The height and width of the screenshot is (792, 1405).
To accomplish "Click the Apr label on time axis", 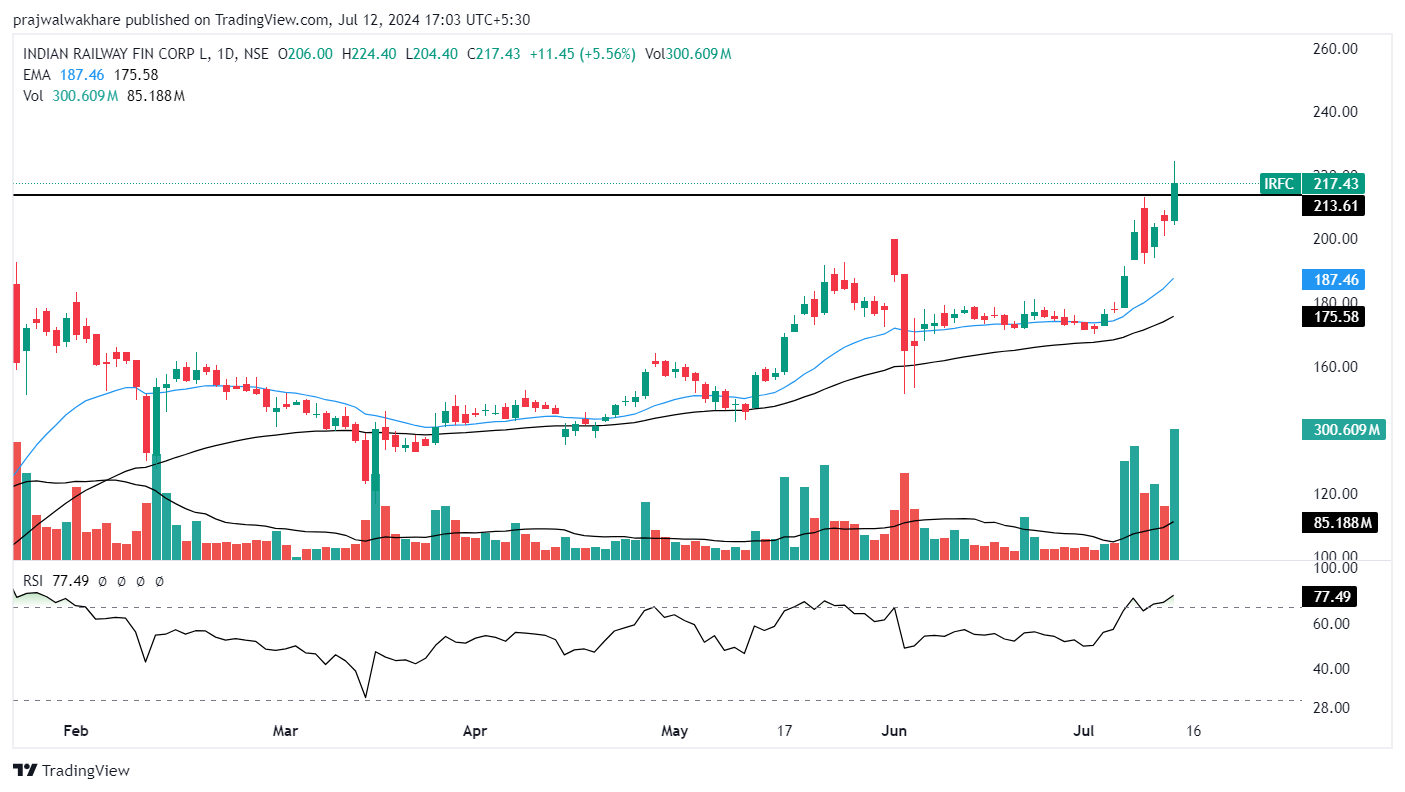I will (475, 731).
